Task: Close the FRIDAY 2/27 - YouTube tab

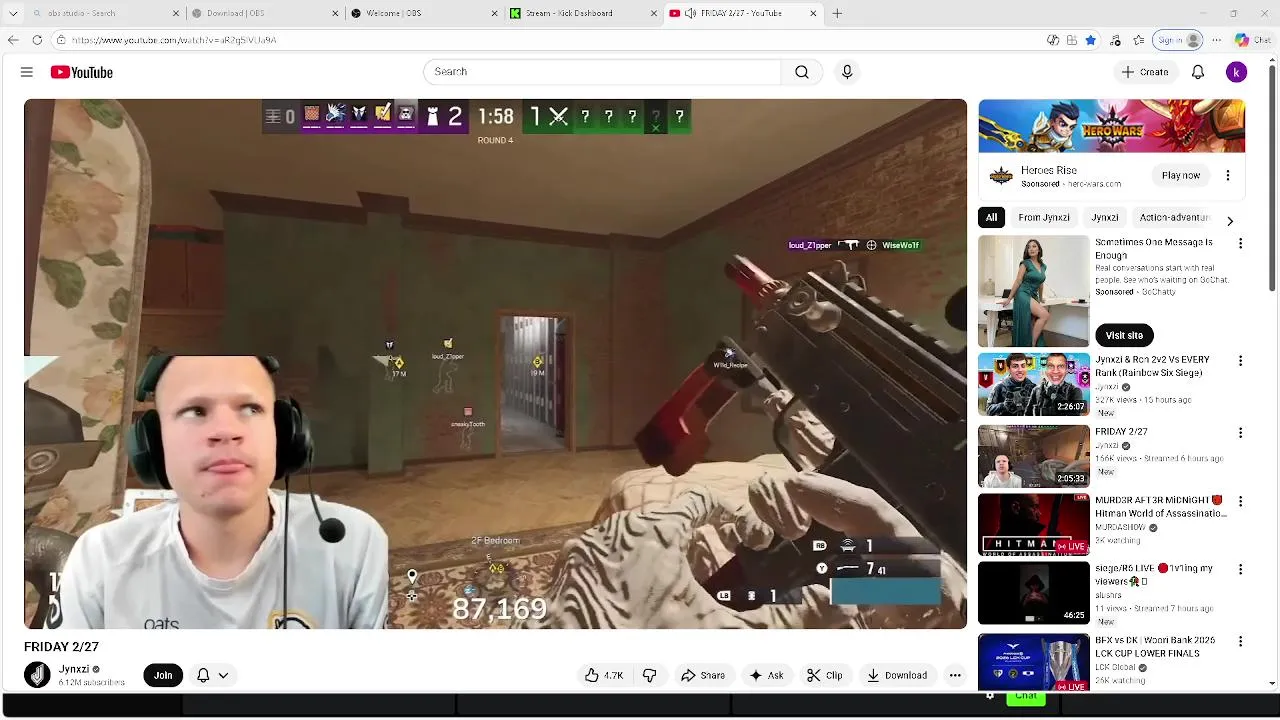Action: coord(813,13)
